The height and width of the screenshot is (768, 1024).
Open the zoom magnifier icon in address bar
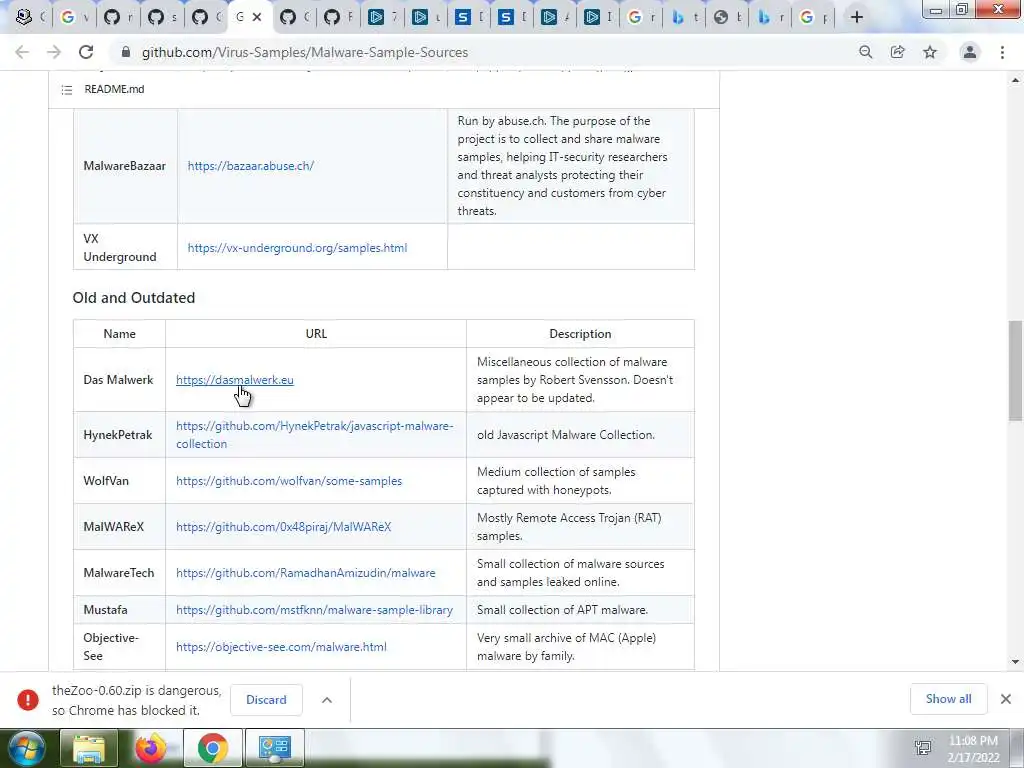865,52
